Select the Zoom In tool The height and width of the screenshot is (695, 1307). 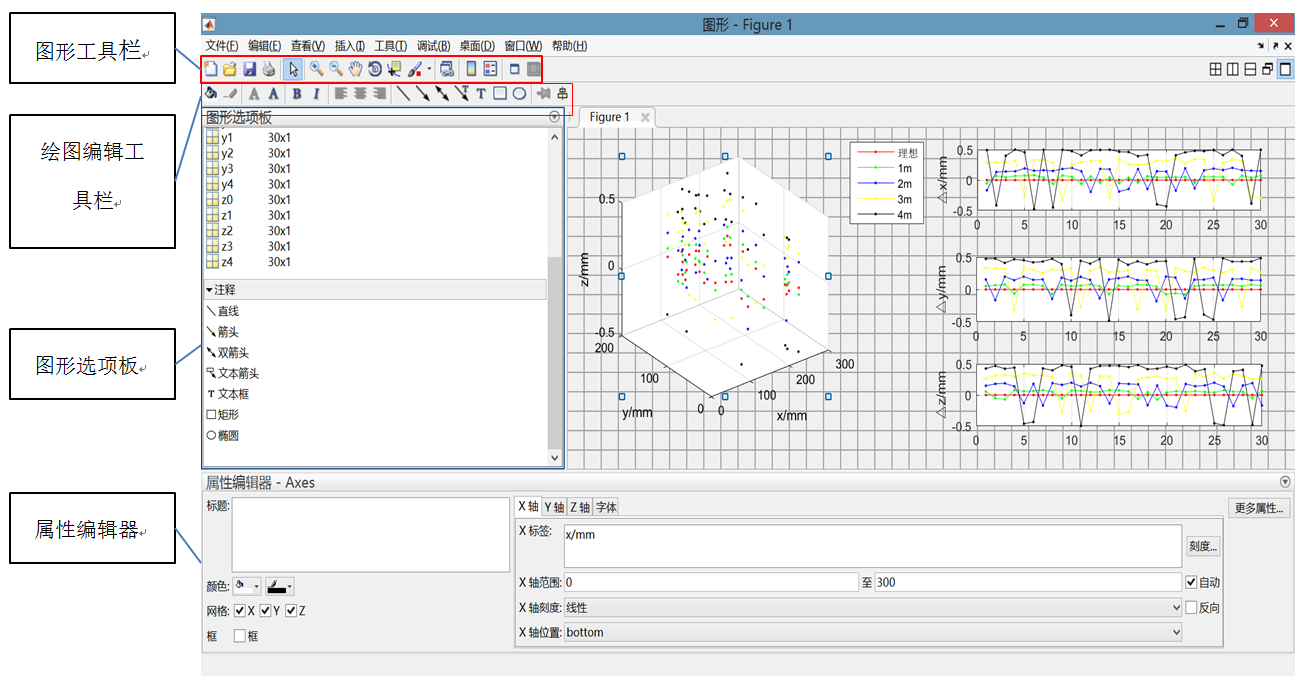(x=316, y=69)
